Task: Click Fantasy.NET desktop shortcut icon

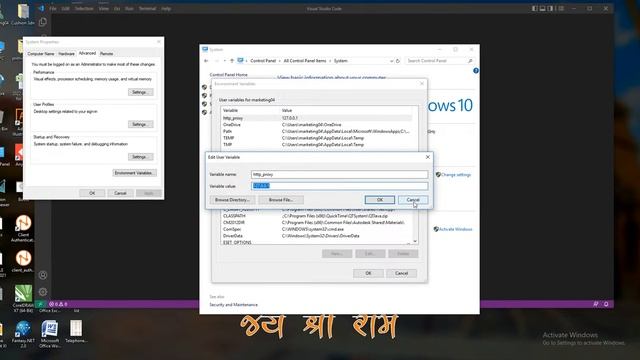Action: tap(23, 334)
